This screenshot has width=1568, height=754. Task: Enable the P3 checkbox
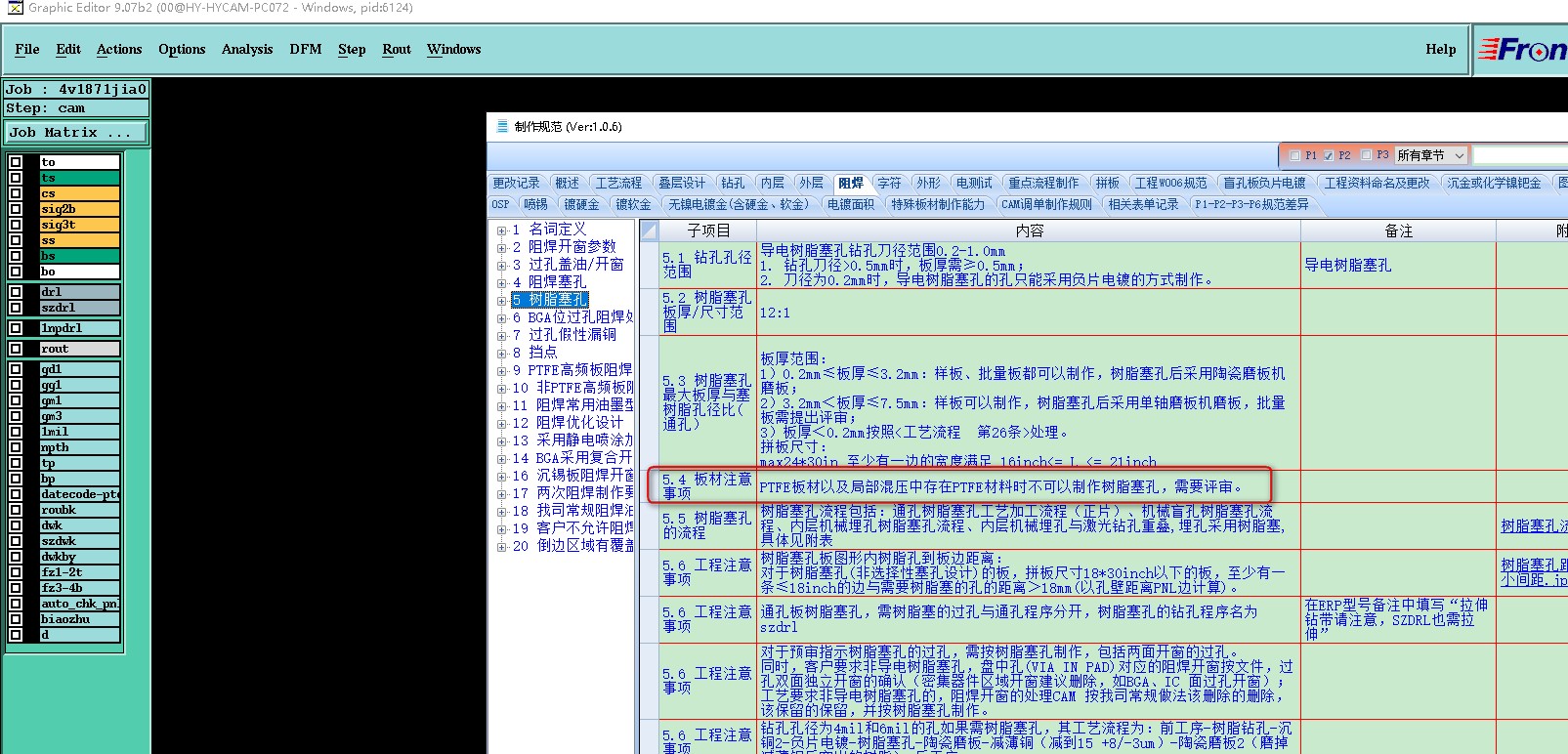point(1367,155)
